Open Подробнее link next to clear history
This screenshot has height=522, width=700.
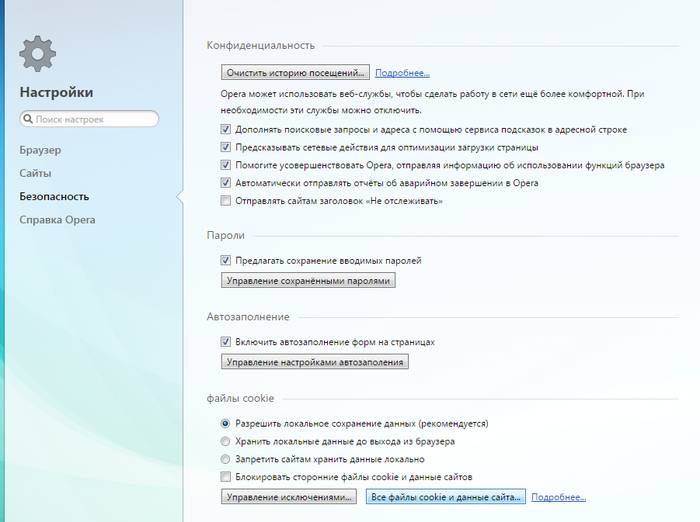click(402, 73)
